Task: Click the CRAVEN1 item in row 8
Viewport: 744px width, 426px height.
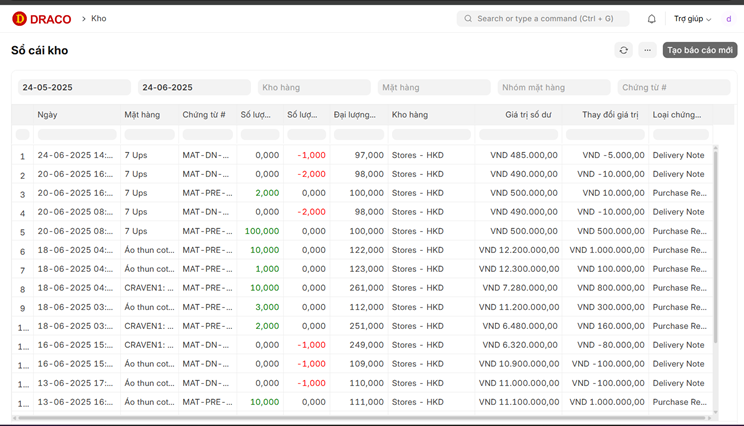Action: coord(149,288)
